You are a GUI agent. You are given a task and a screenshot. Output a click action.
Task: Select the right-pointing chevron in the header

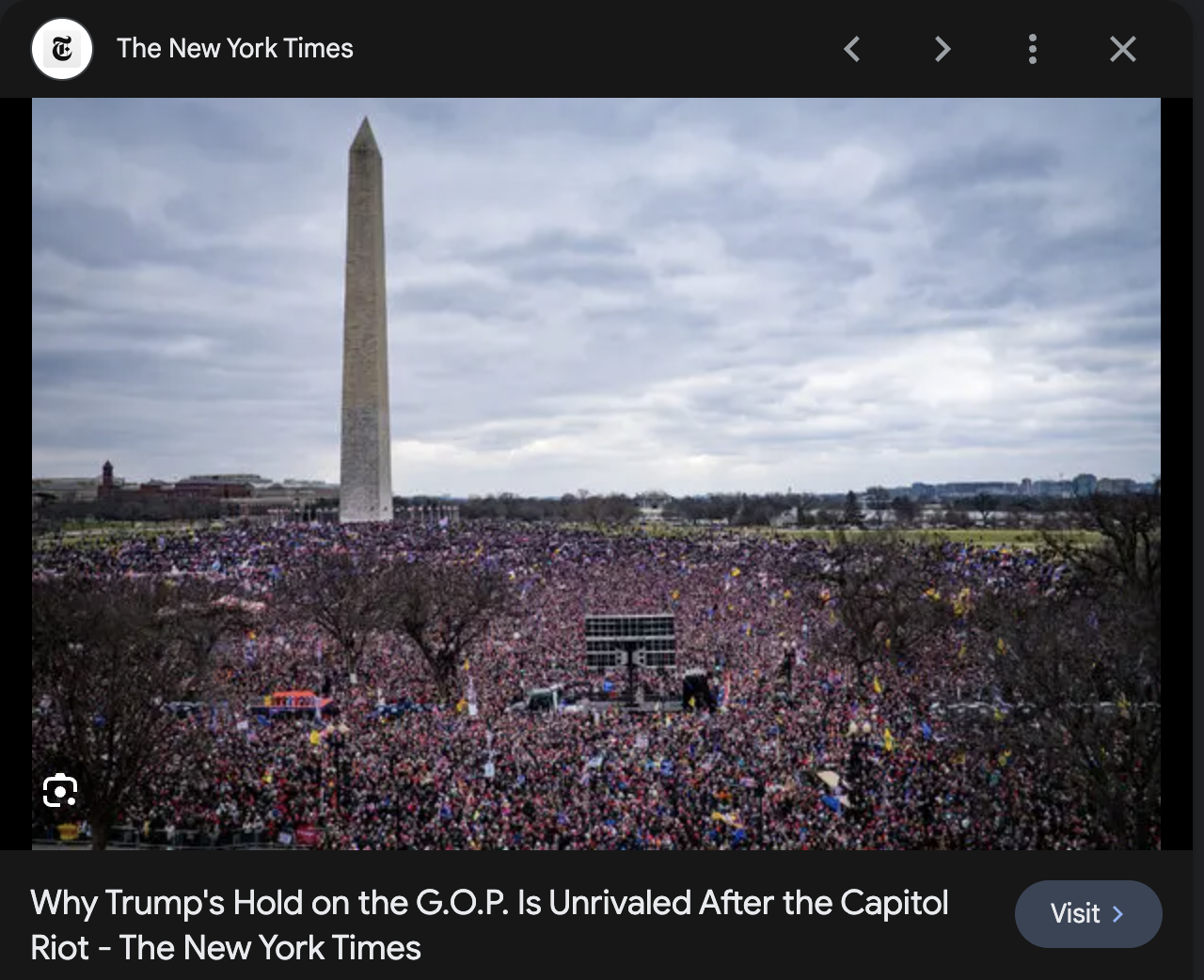pyautogui.click(x=943, y=49)
